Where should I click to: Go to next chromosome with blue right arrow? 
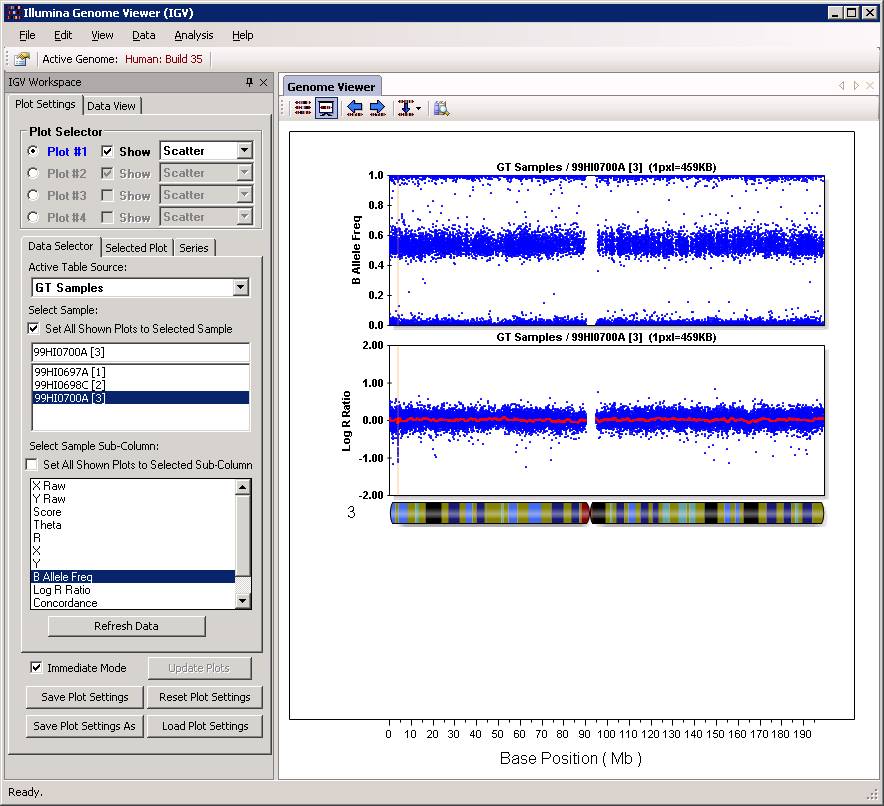377,108
